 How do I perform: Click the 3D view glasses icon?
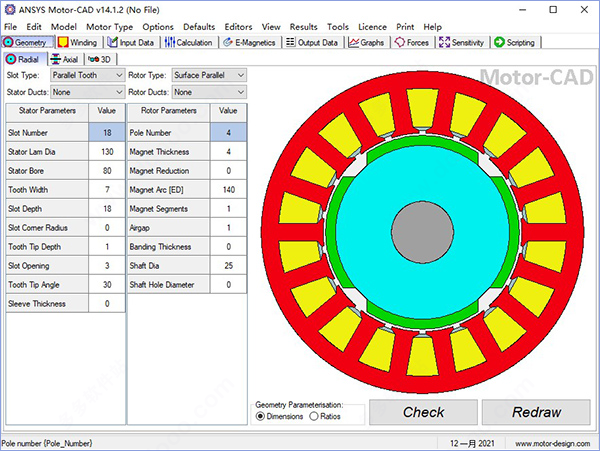(93, 59)
